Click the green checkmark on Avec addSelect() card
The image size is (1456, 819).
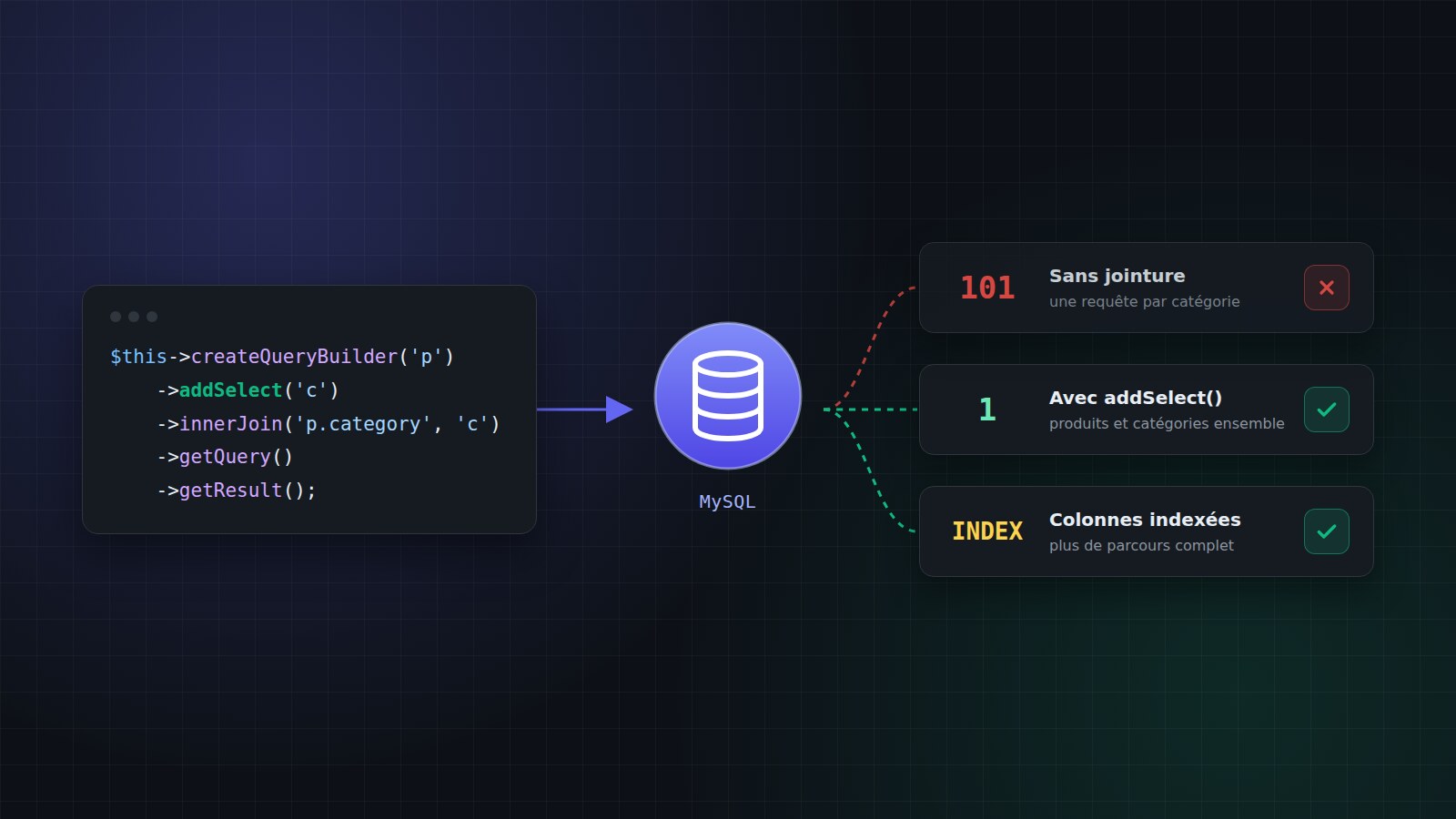tap(1327, 409)
